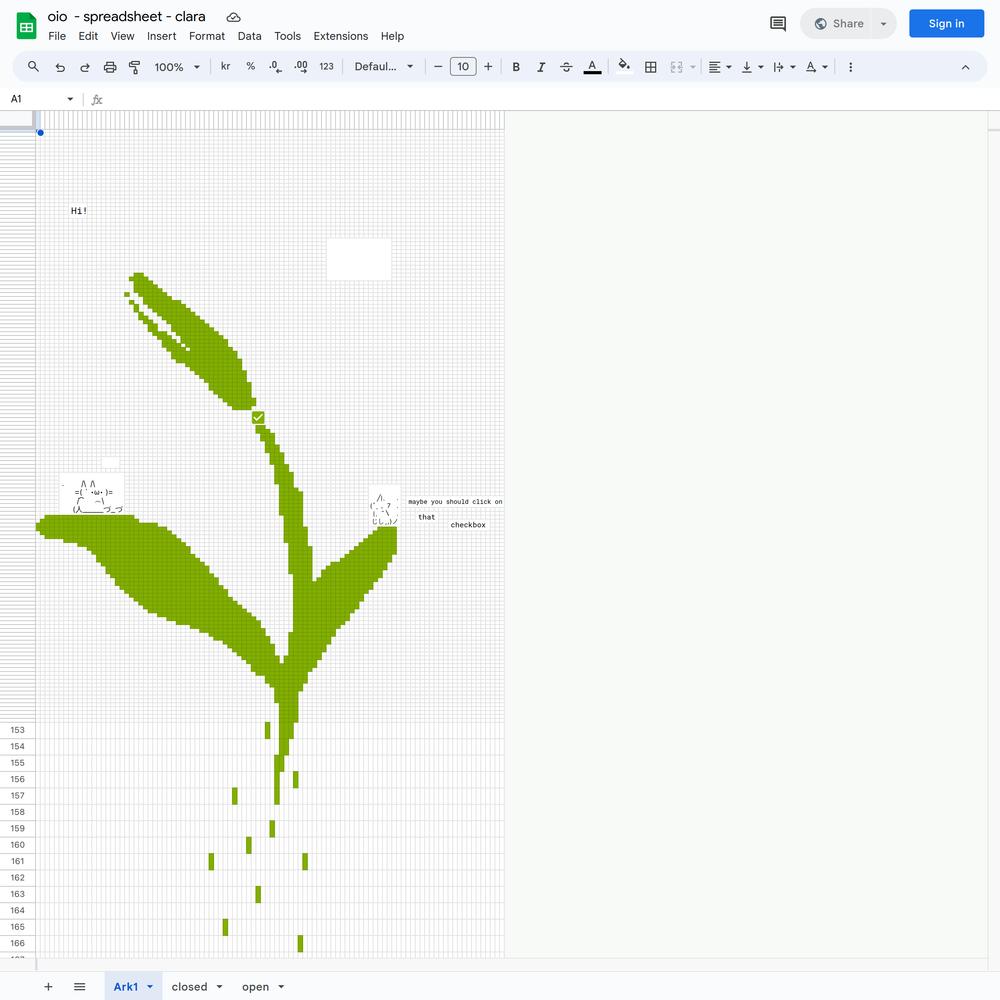This screenshot has width=1000, height=1000.
Task: Click the search magnifier icon in toolbar
Action: point(33,67)
